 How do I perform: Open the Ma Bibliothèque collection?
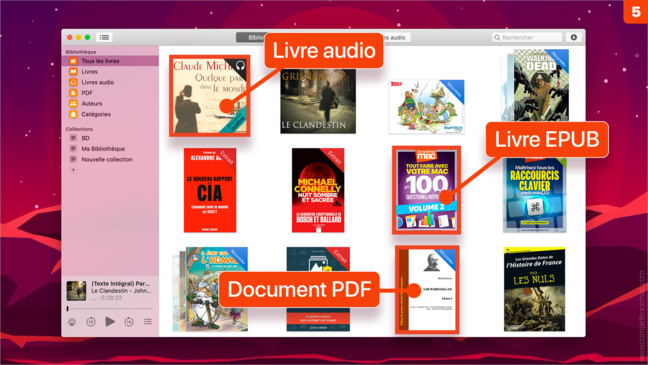pos(110,149)
